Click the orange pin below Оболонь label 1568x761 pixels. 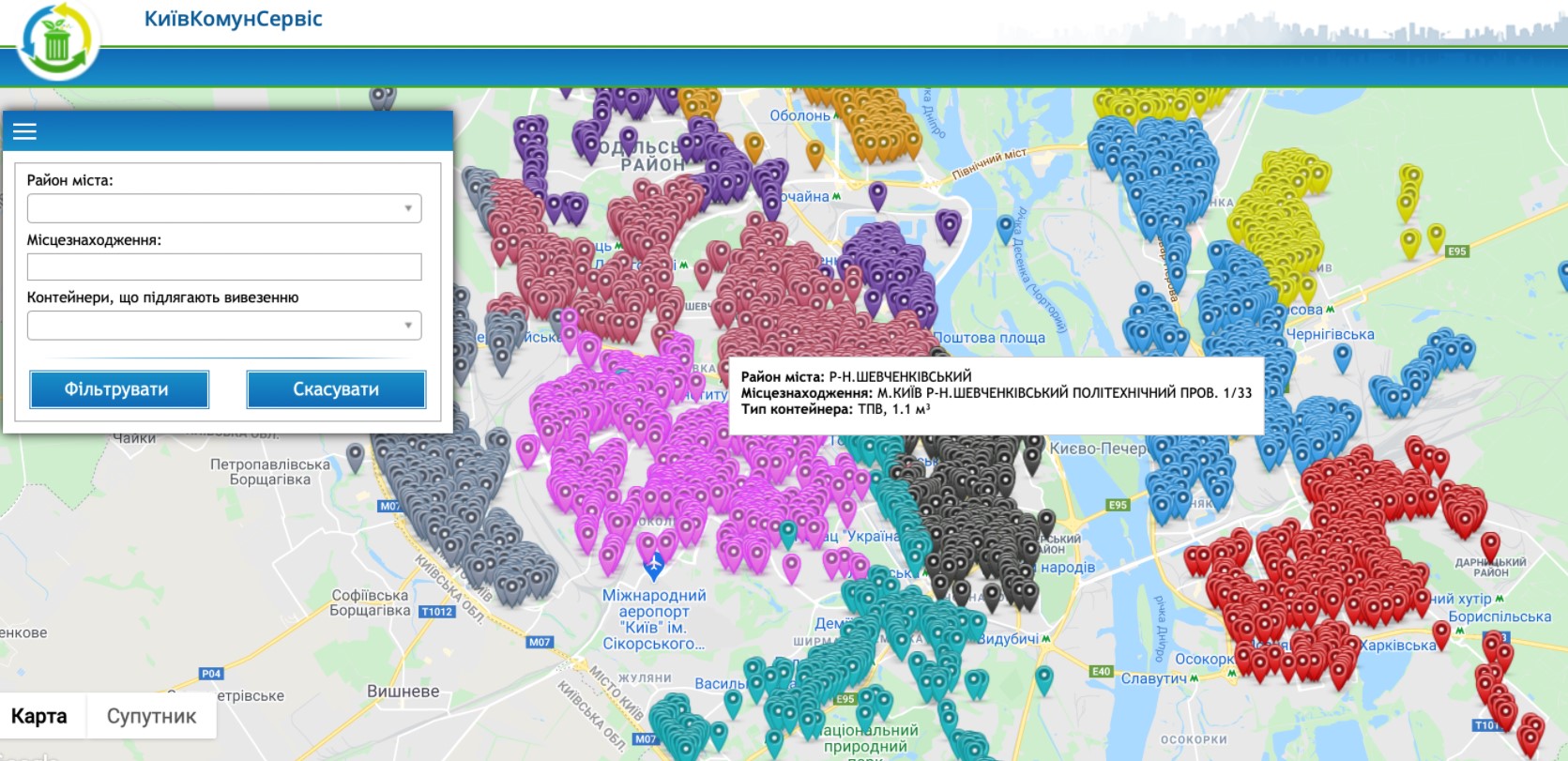point(815,151)
